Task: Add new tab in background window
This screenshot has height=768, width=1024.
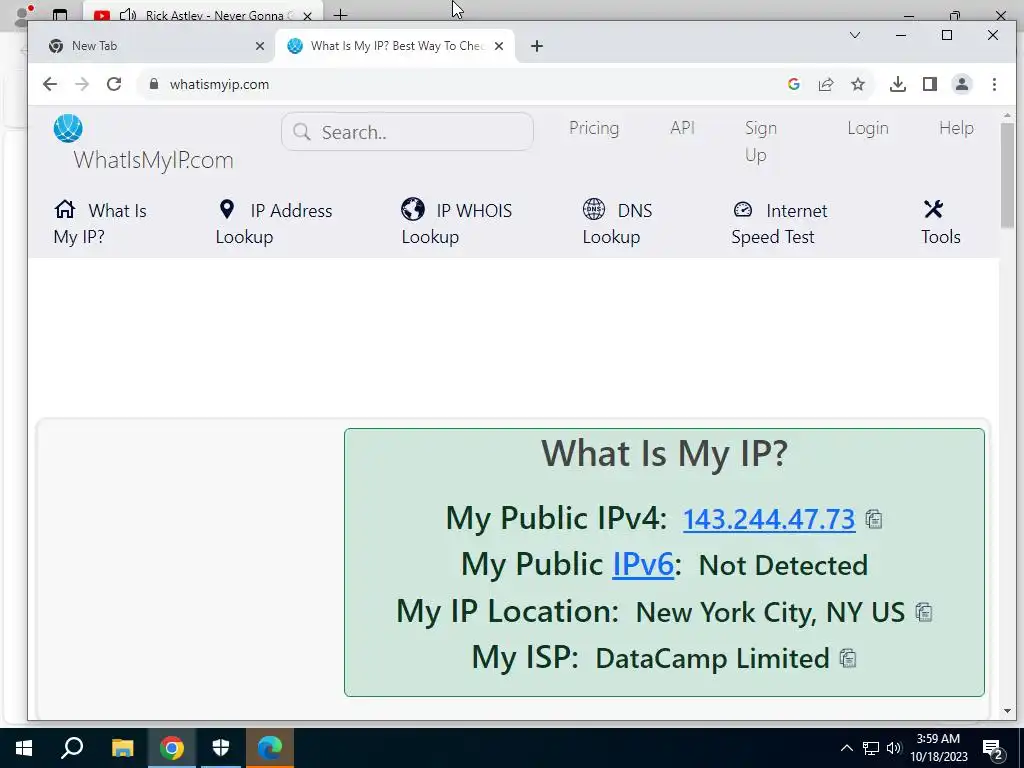Action: click(x=341, y=14)
